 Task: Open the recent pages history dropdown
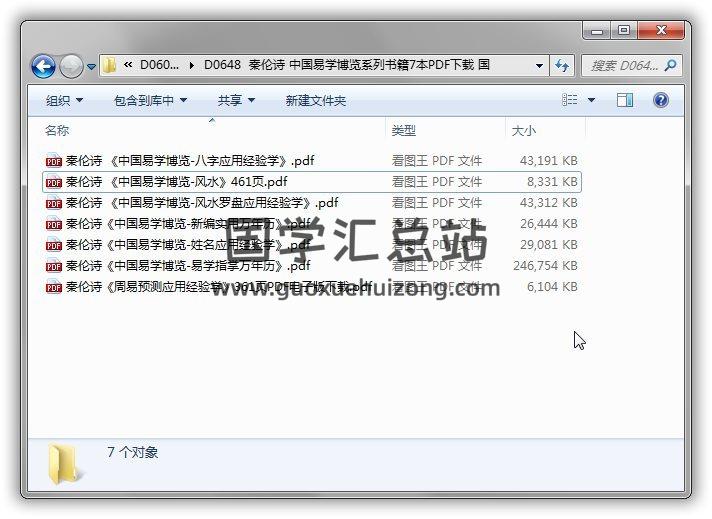[x=91, y=67]
